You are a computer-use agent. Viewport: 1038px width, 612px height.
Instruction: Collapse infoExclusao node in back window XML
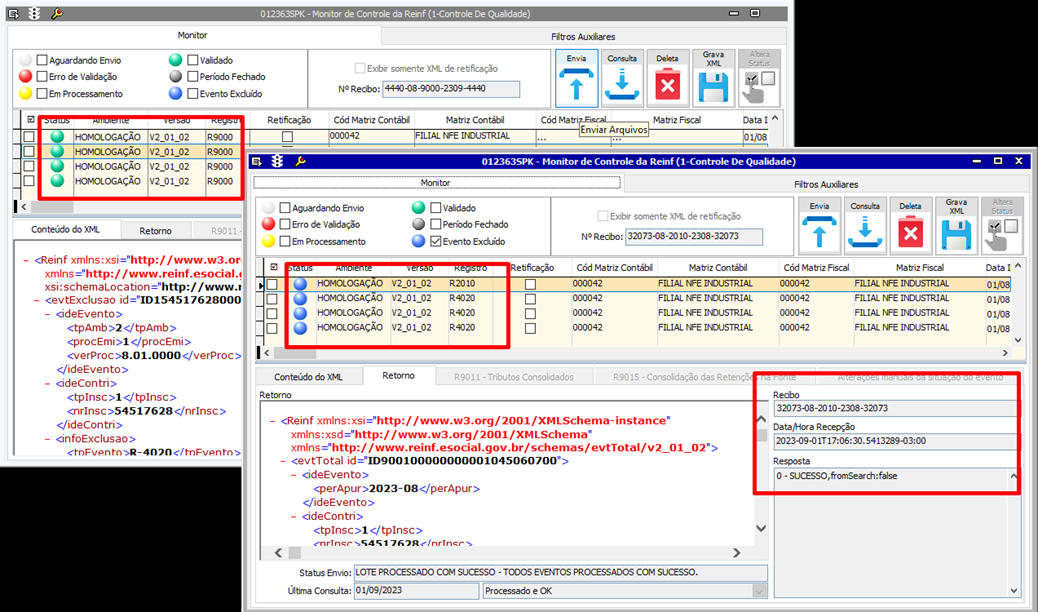pos(48,438)
